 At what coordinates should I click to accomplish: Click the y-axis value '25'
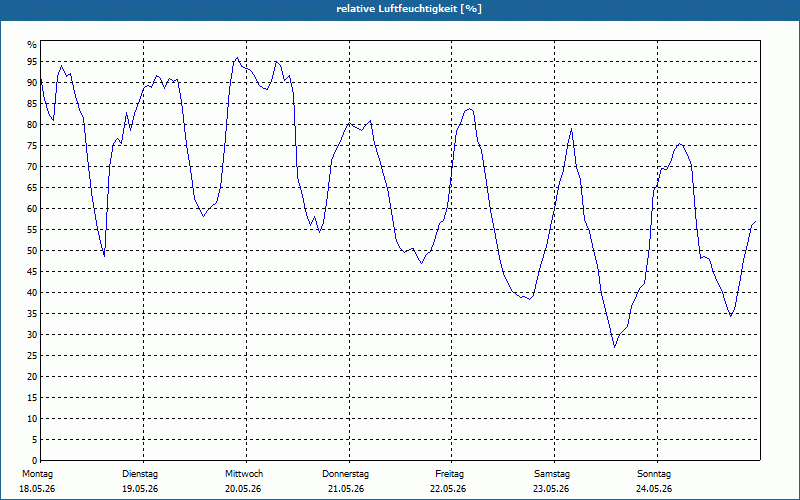[32, 356]
